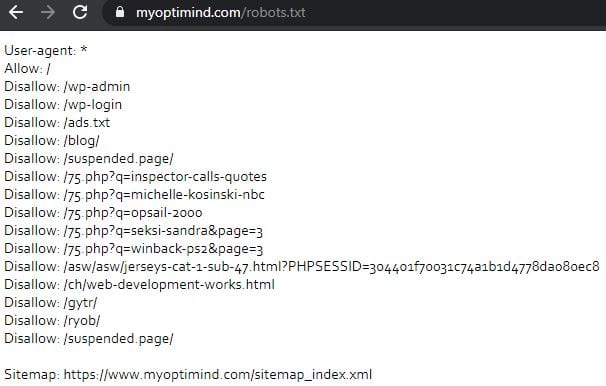
Task: Click the 'Disallow: /wp-login' line
Action: click(x=63, y=105)
